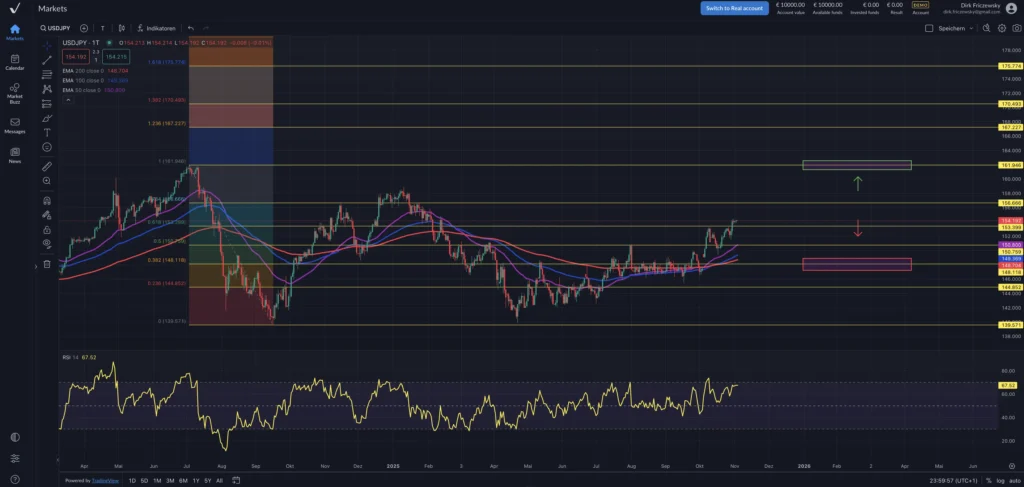Add symbol with the plus compare icon
This screenshot has width=1024, height=487.
83,28
